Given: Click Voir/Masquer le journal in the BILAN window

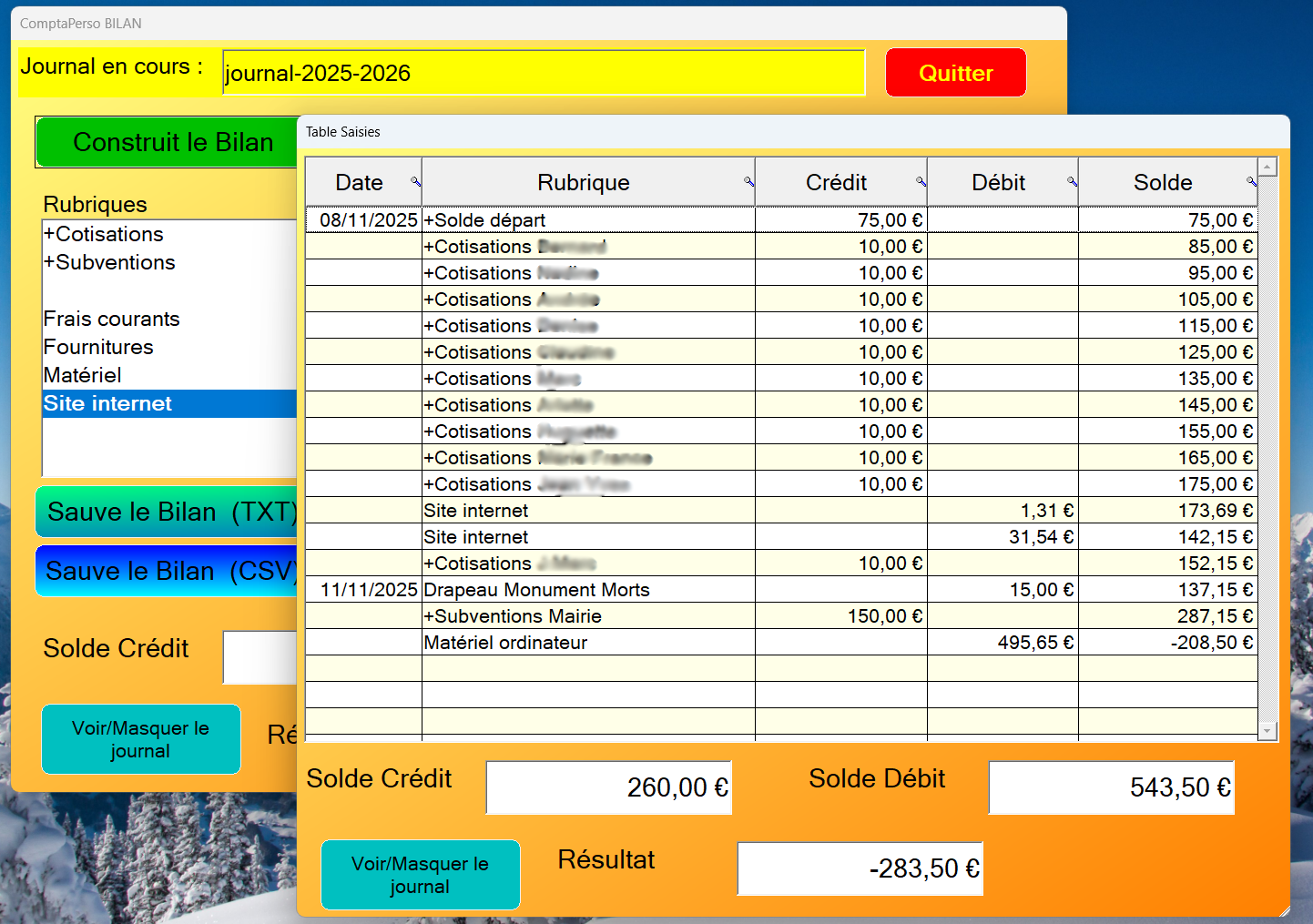Looking at the screenshot, I should pos(140,739).
